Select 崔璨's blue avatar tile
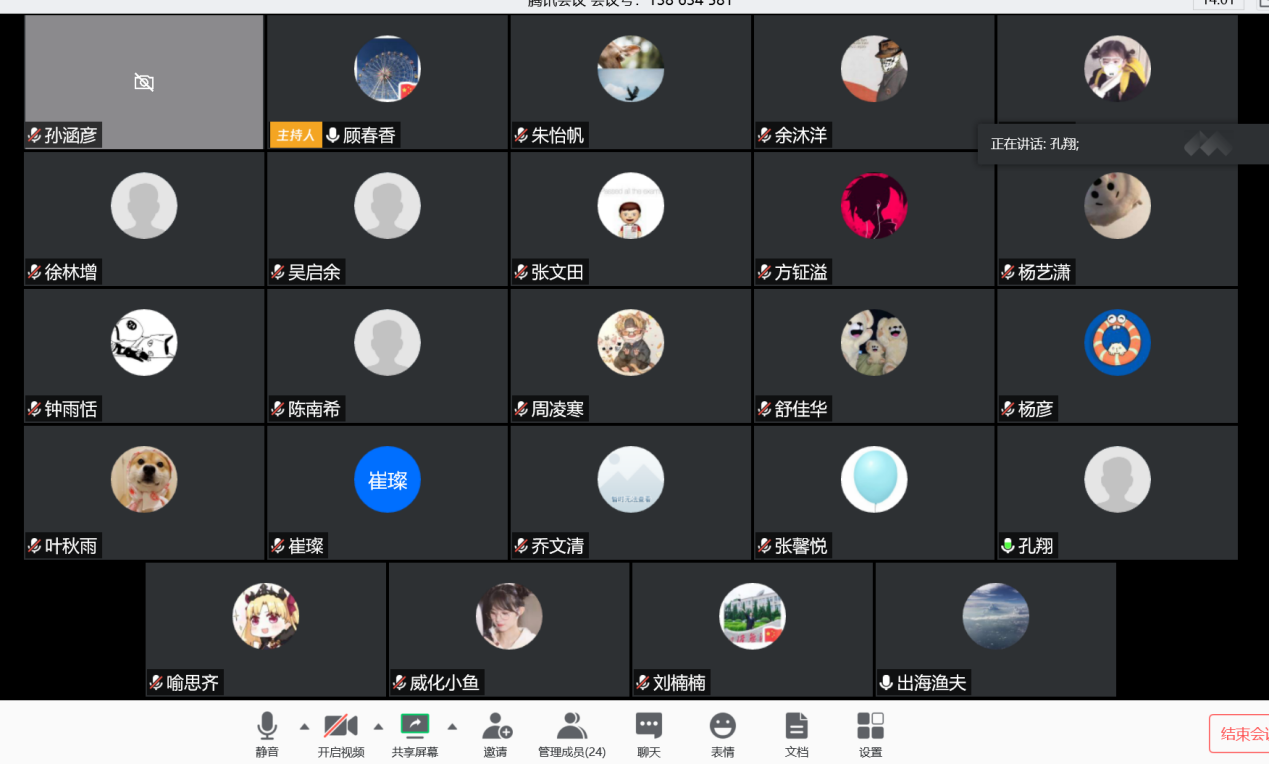 pyautogui.click(x=387, y=480)
